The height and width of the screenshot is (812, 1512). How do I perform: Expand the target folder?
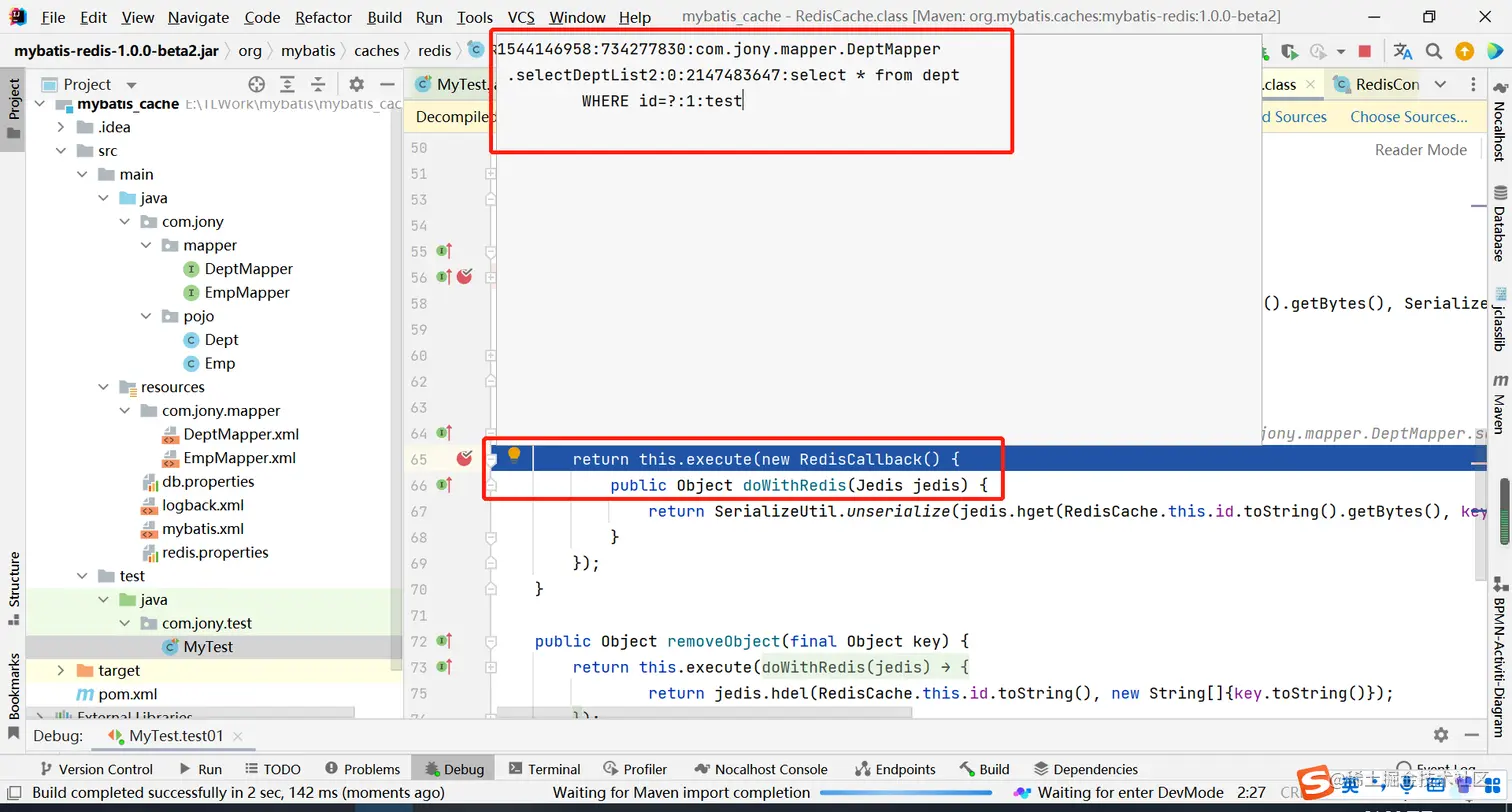click(x=61, y=670)
